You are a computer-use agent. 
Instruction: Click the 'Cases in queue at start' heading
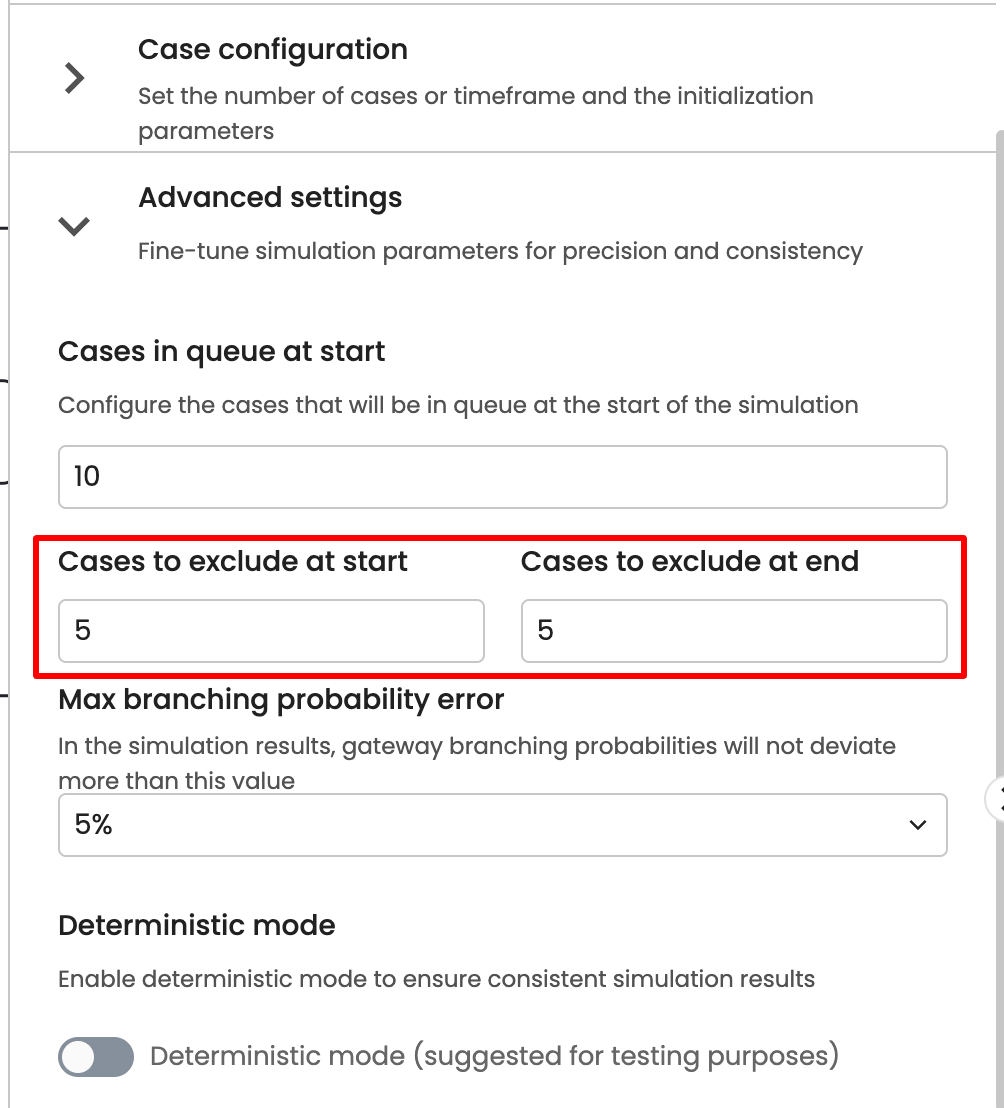point(222,352)
